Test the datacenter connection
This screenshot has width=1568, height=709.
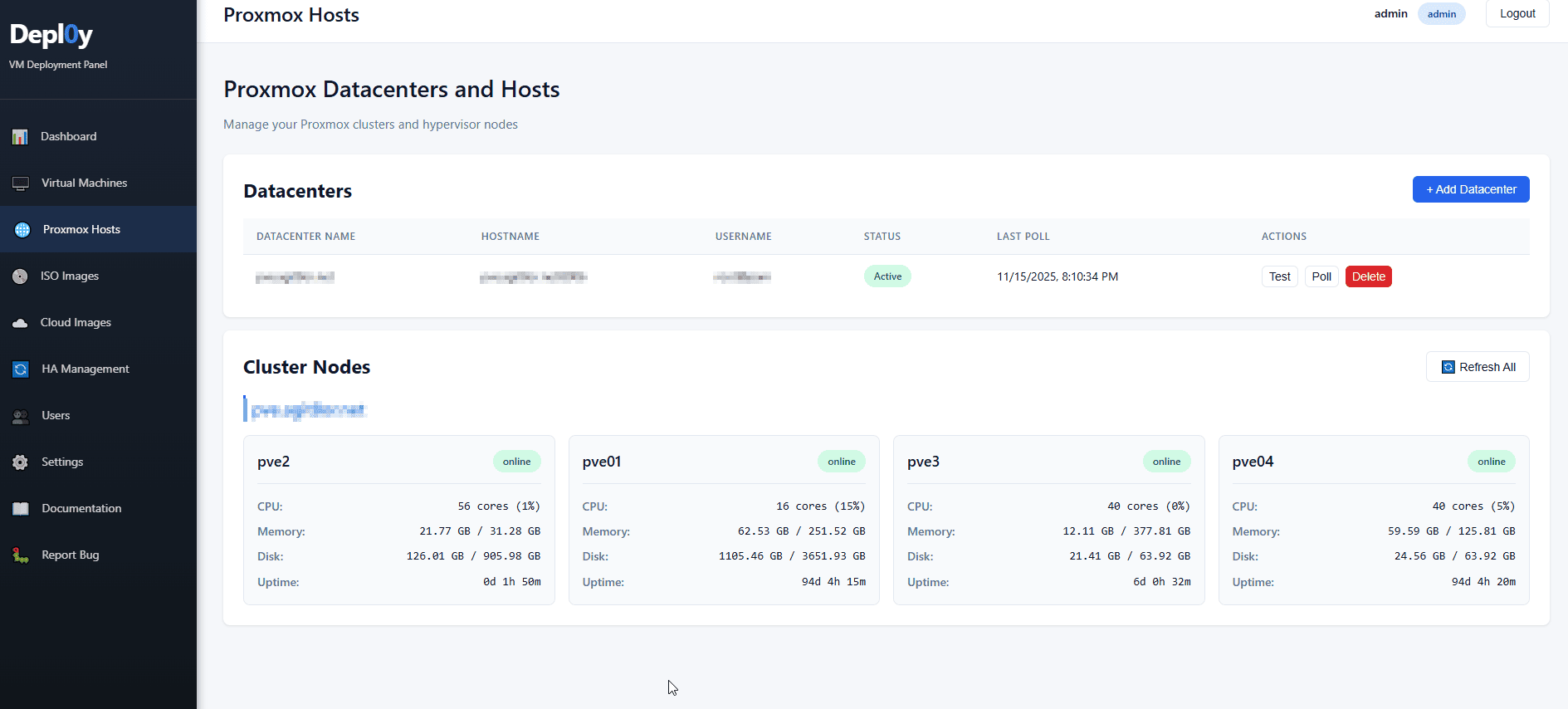pos(1279,276)
